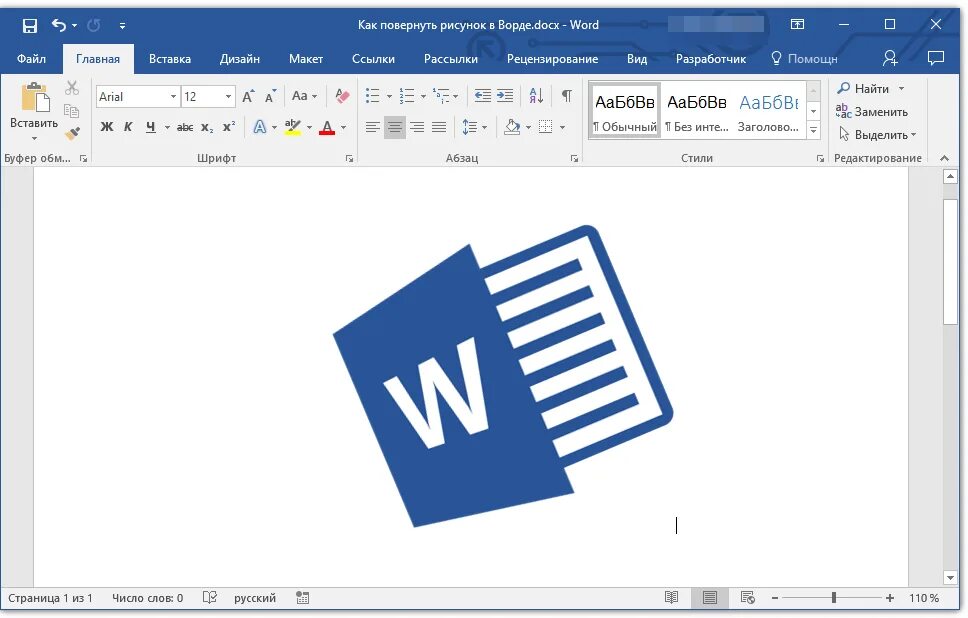Increase paragraph indent
The height and width of the screenshot is (618, 968).
pos(505,96)
